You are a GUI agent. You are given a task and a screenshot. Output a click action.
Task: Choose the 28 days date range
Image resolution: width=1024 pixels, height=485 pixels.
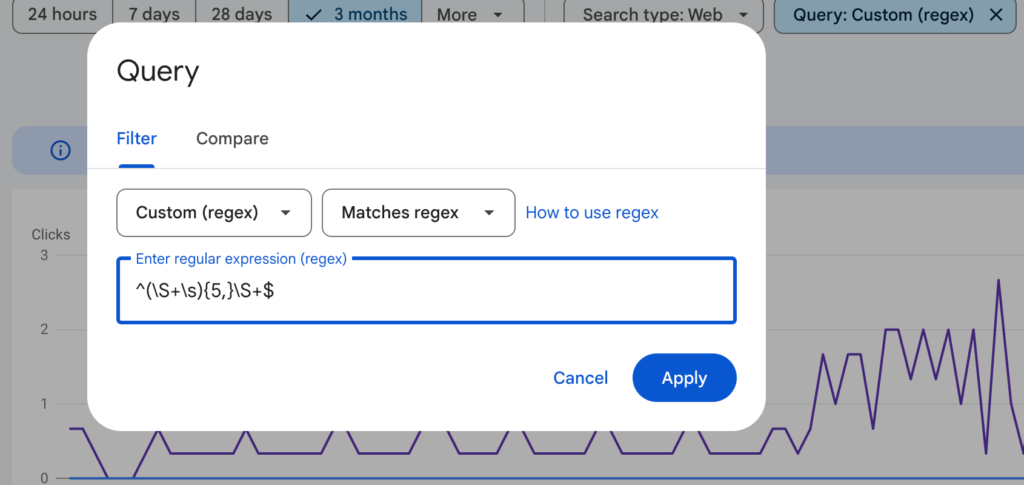pyautogui.click(x=241, y=15)
